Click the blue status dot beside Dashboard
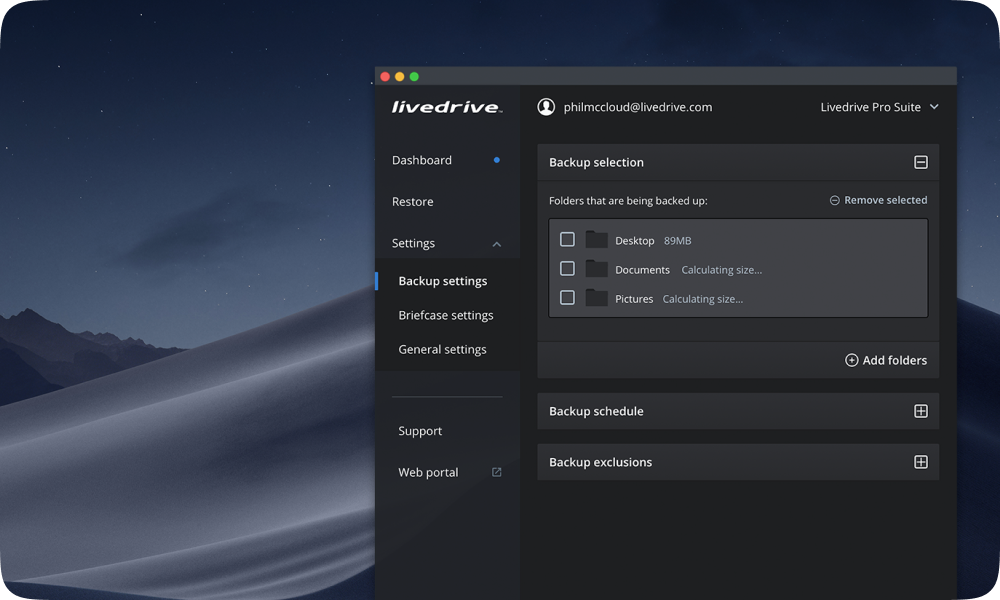The height and width of the screenshot is (600, 1000). [496, 160]
